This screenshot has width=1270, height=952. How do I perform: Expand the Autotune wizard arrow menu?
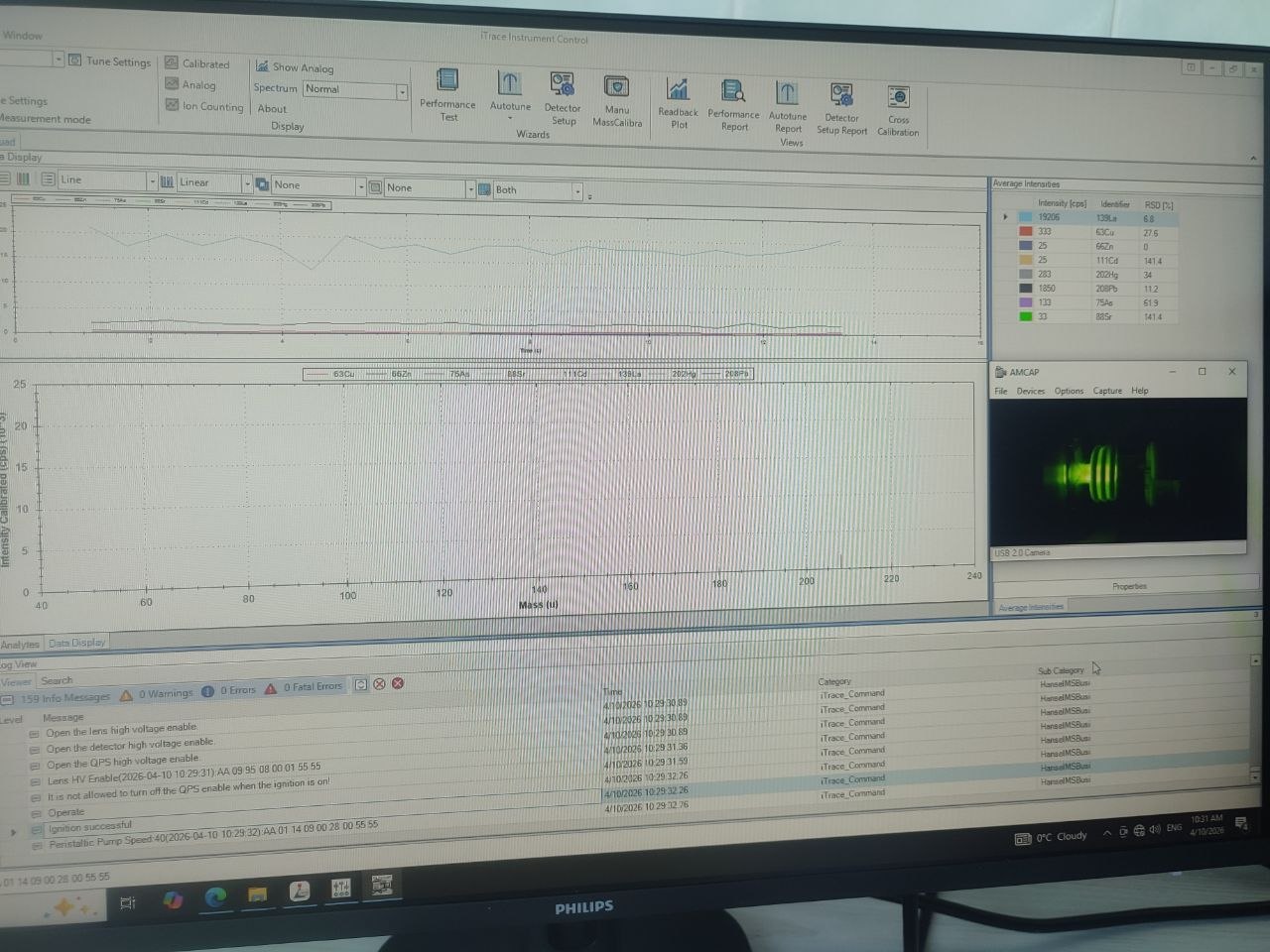(510, 119)
